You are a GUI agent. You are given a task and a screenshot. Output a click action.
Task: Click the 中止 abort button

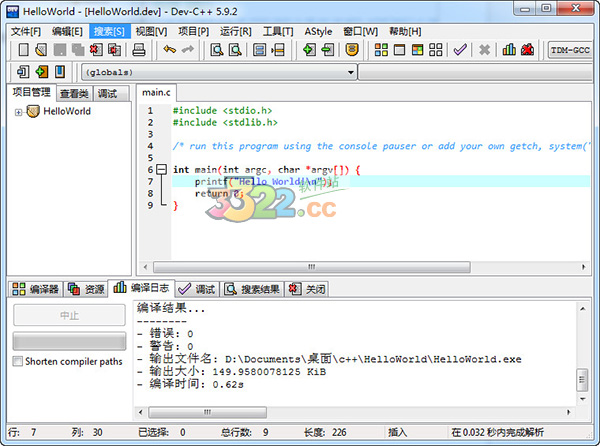69,315
